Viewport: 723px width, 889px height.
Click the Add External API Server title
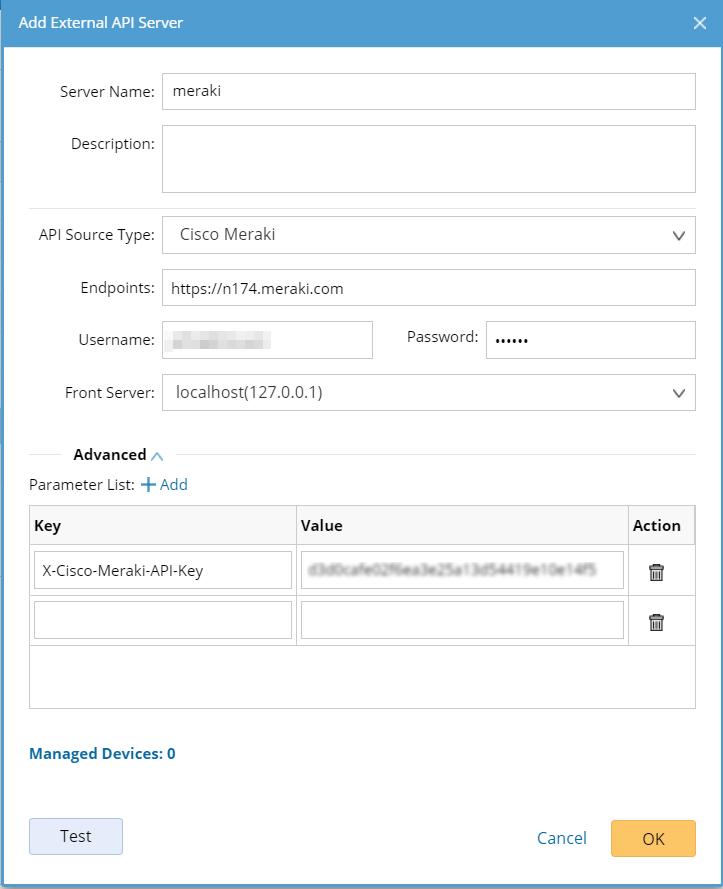point(100,23)
